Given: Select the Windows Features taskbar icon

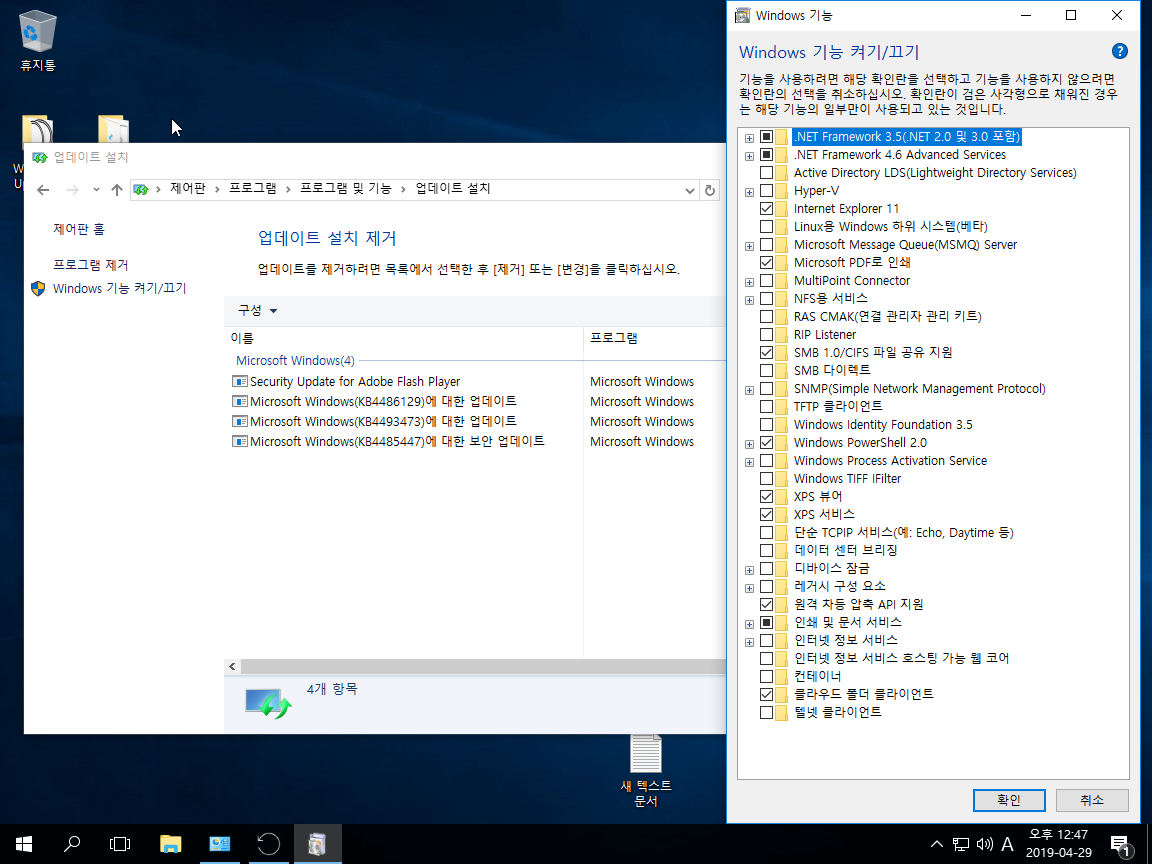Looking at the screenshot, I should [317, 843].
